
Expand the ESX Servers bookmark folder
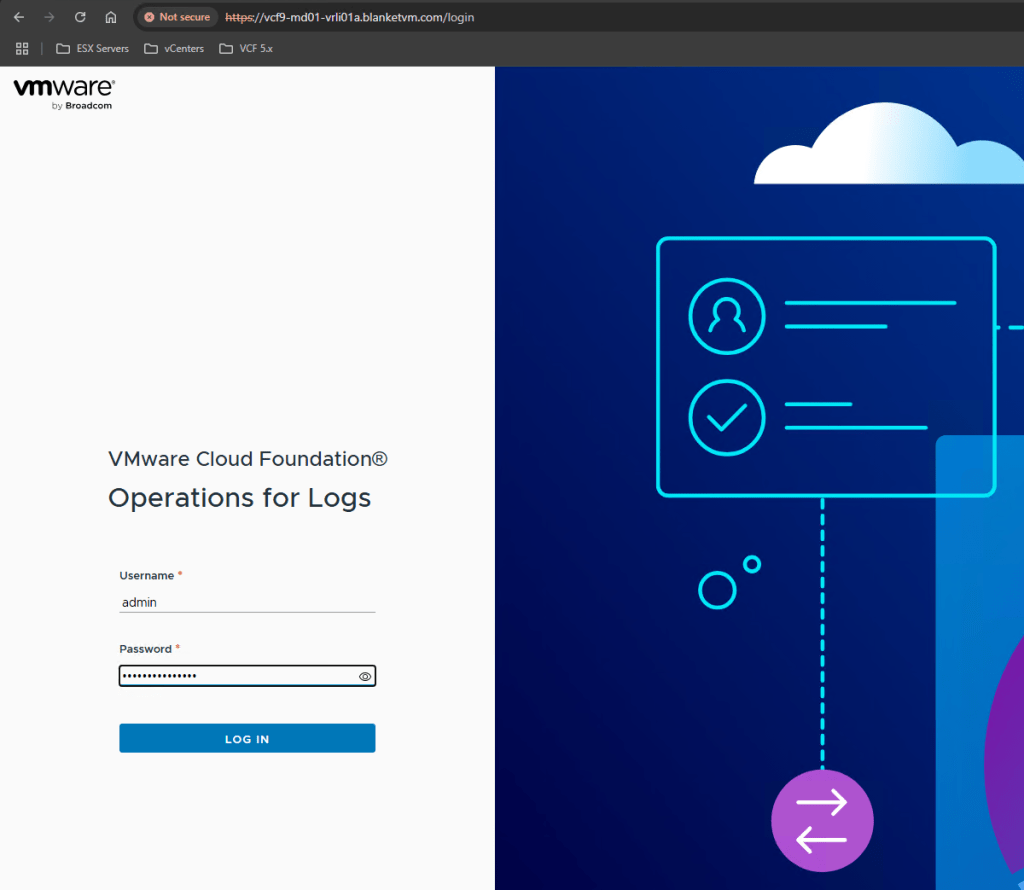click(x=92, y=48)
